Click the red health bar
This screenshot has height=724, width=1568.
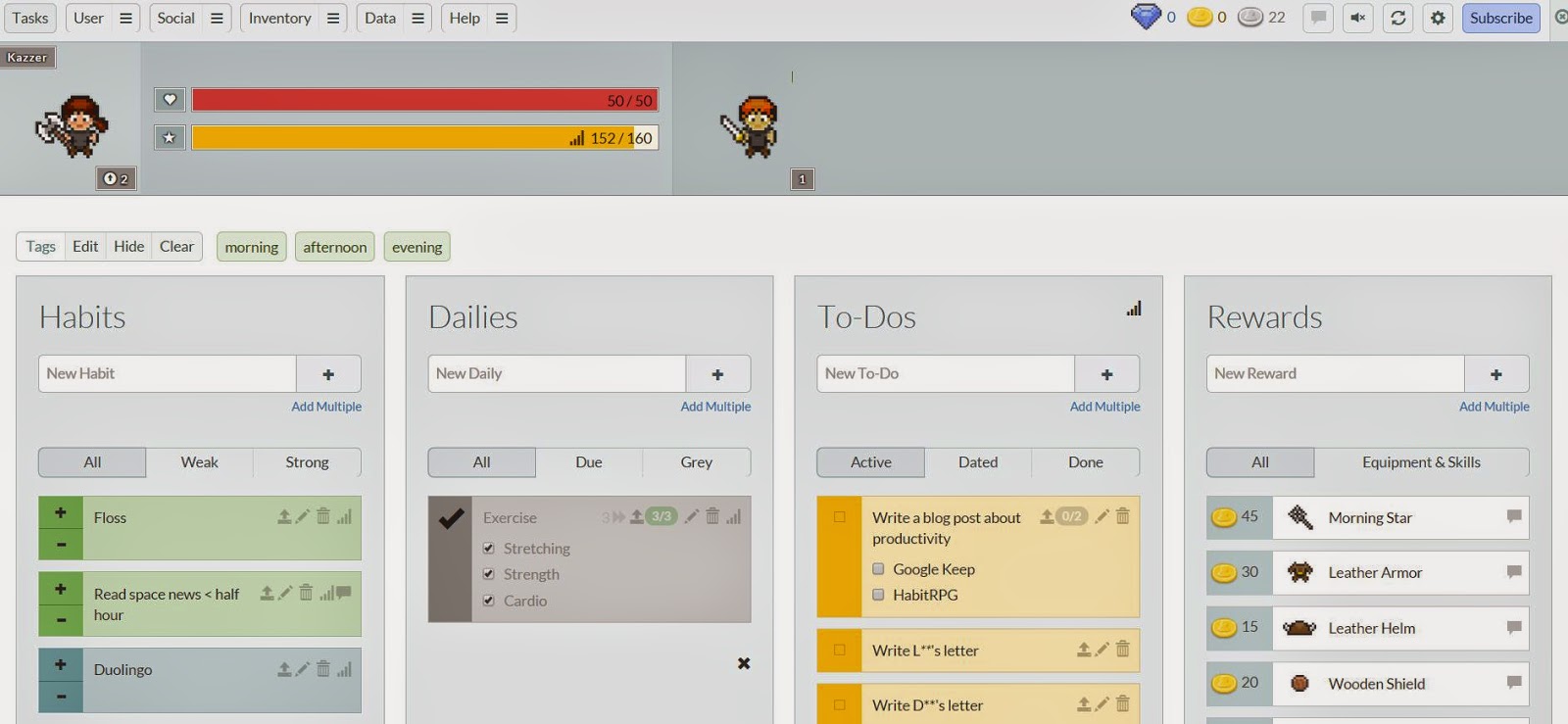[425, 100]
